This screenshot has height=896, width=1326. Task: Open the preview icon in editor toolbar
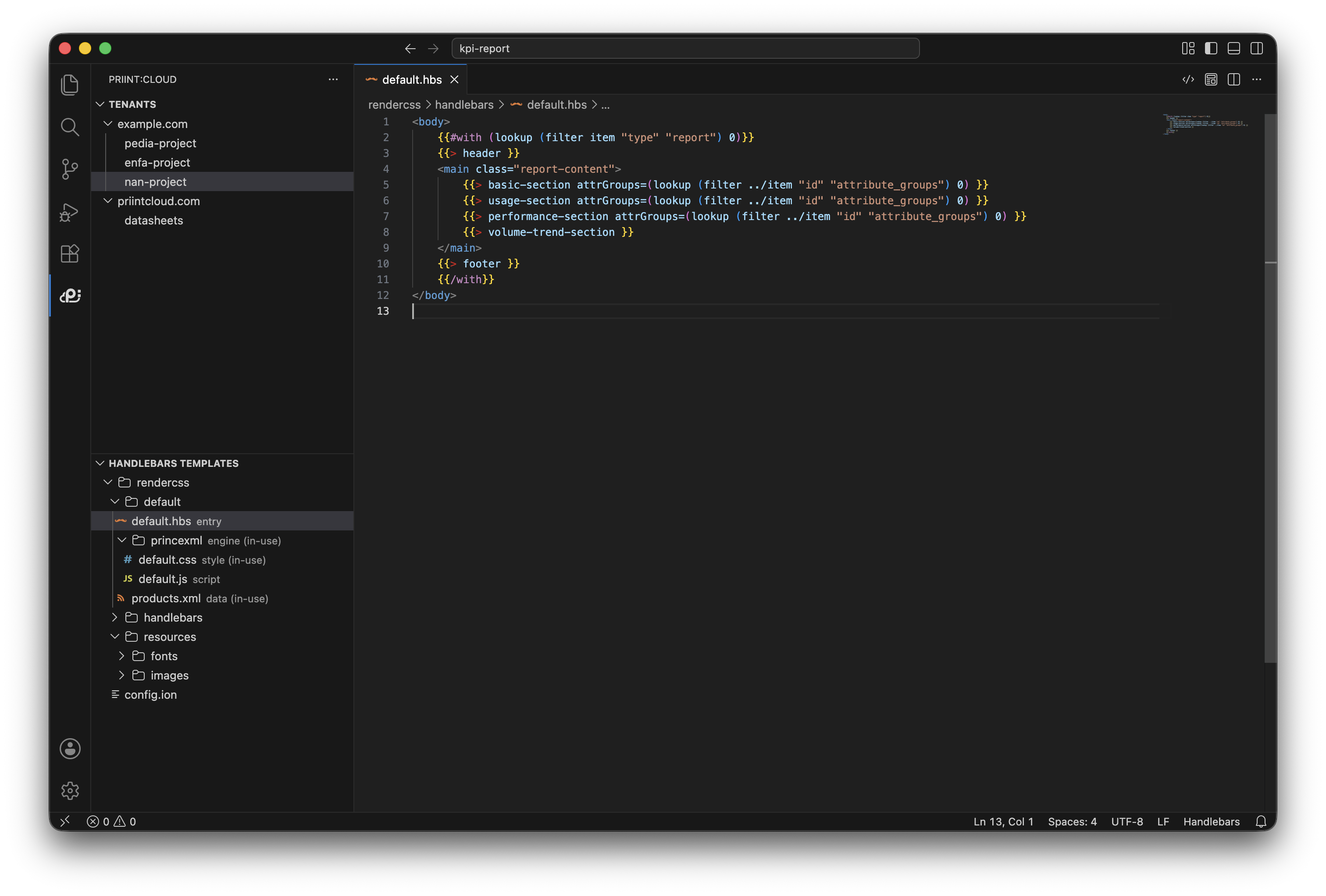click(1211, 79)
